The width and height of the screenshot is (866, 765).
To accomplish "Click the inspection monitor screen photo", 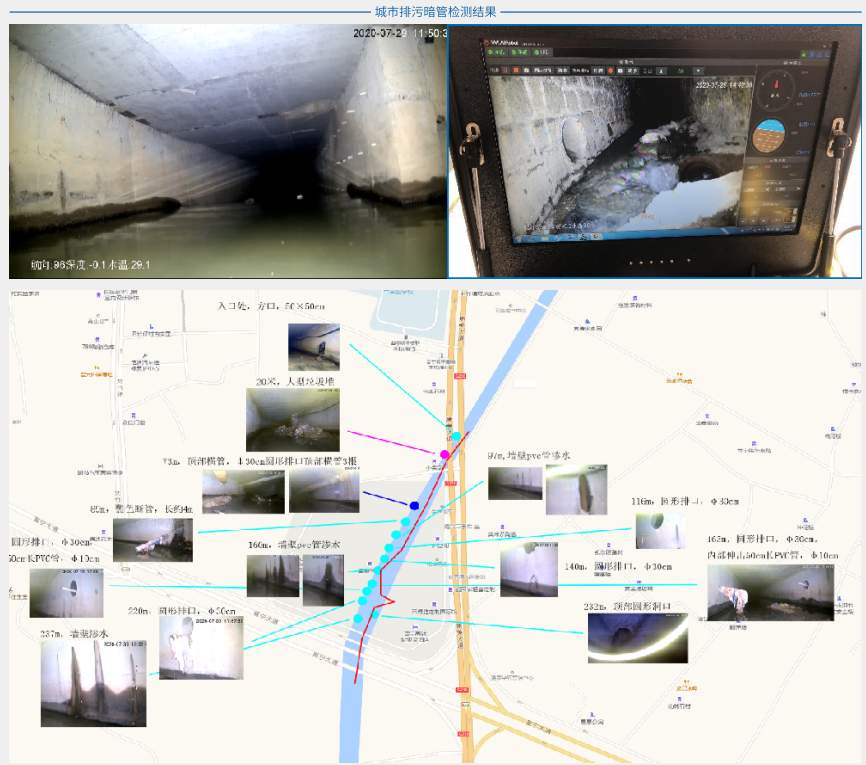I will coord(656,151).
